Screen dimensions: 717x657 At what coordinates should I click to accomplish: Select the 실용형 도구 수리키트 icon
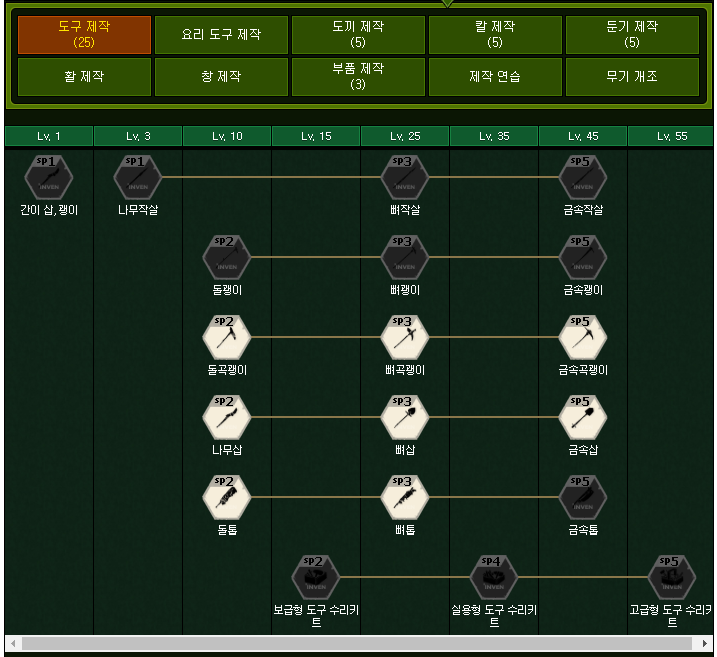pyautogui.click(x=494, y=577)
